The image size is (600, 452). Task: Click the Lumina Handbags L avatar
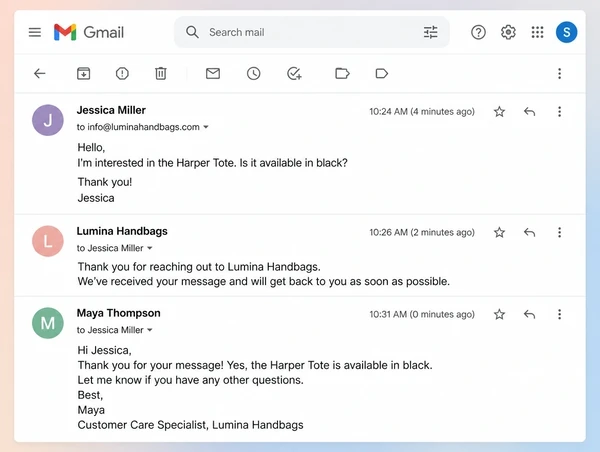tap(47, 241)
